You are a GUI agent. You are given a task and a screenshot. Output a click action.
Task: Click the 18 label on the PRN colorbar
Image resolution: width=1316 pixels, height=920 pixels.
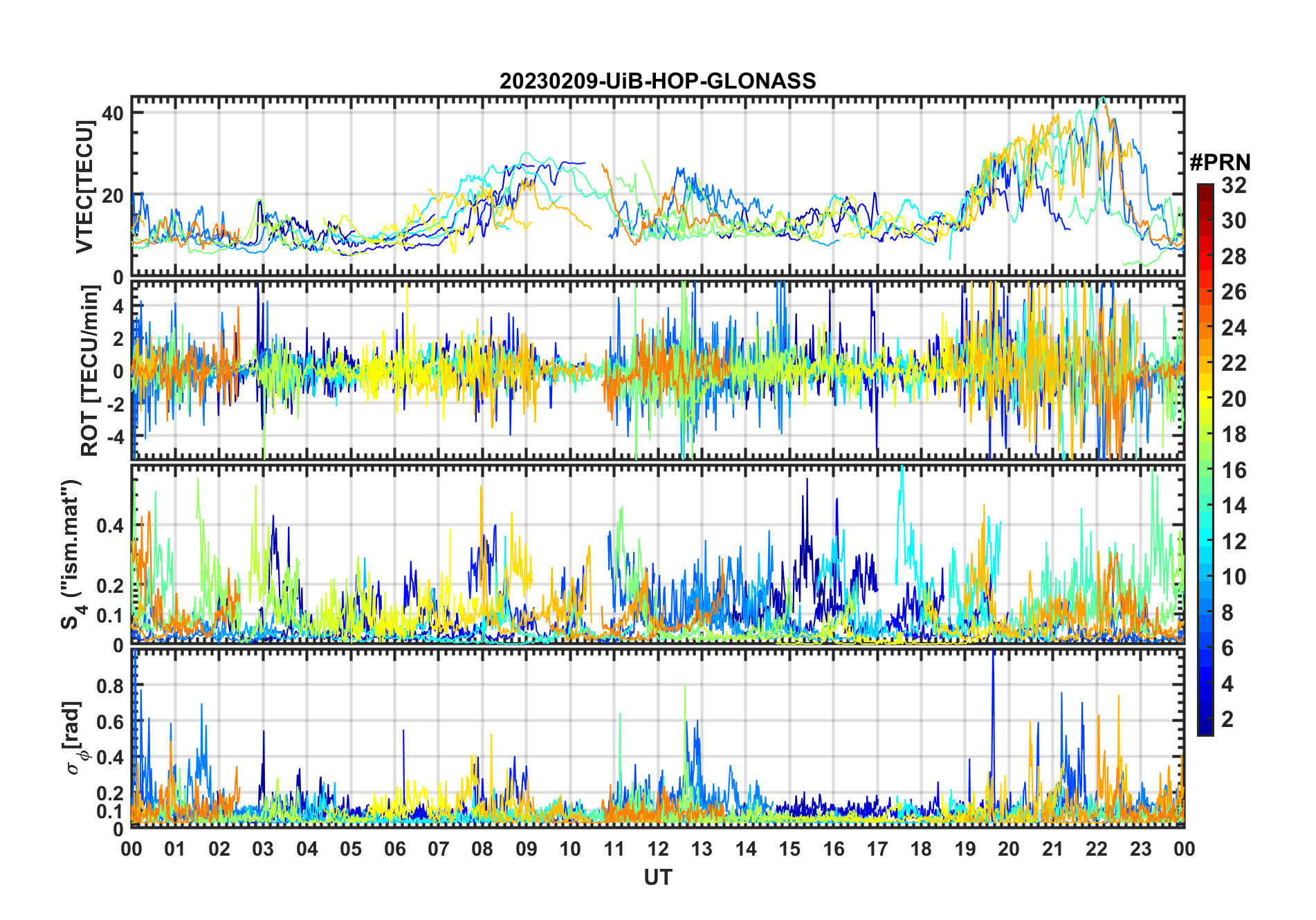[1234, 434]
